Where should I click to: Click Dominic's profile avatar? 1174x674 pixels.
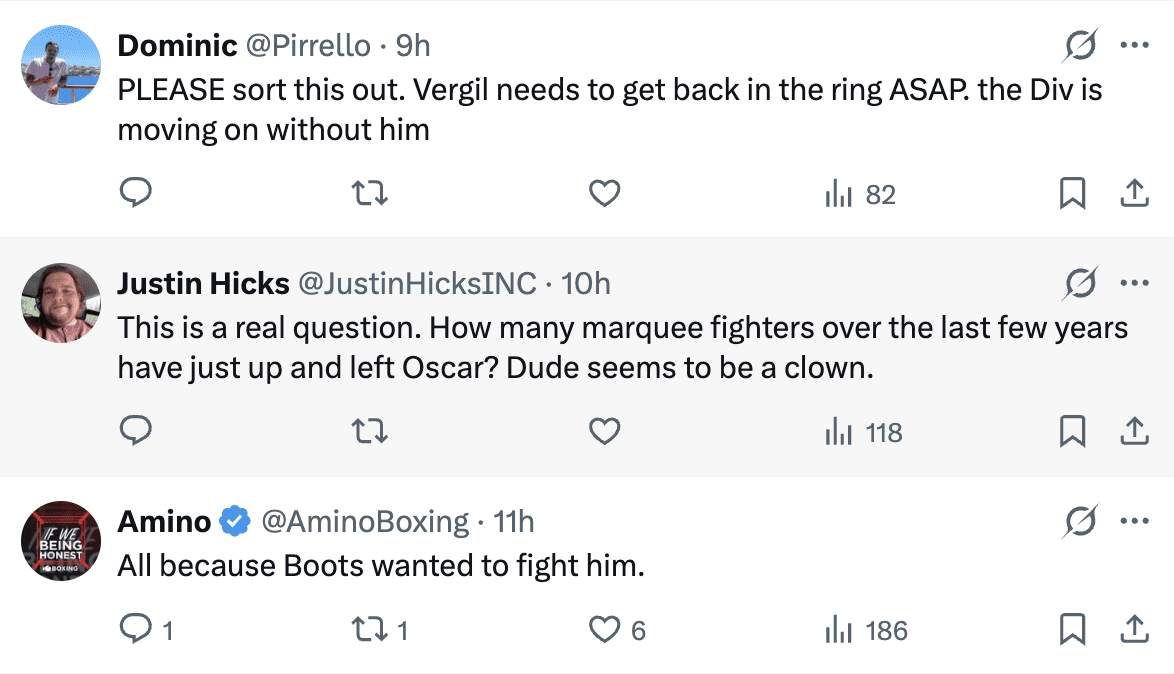point(61,65)
